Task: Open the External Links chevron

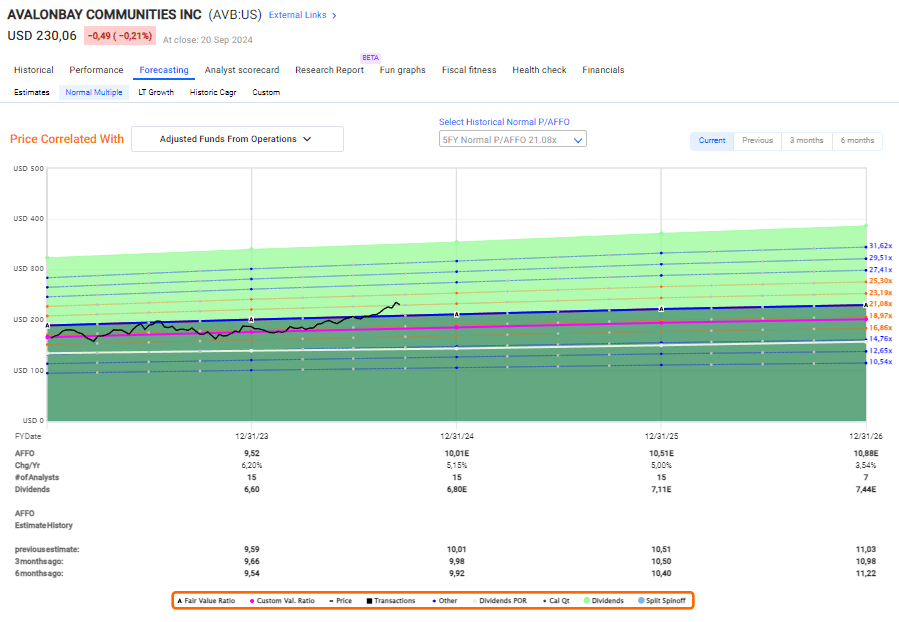Action: point(334,15)
